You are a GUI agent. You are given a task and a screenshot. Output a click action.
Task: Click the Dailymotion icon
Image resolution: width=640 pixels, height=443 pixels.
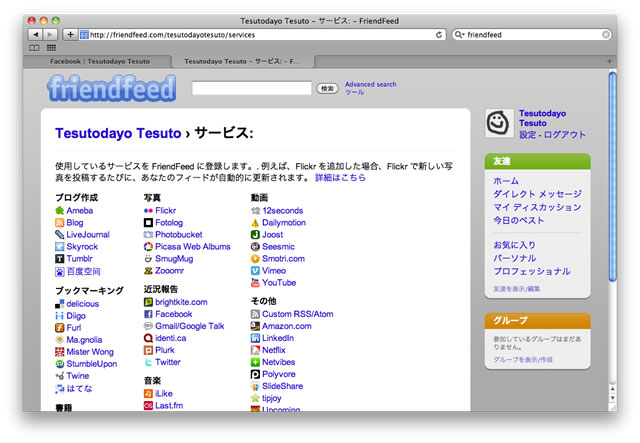click(x=255, y=223)
